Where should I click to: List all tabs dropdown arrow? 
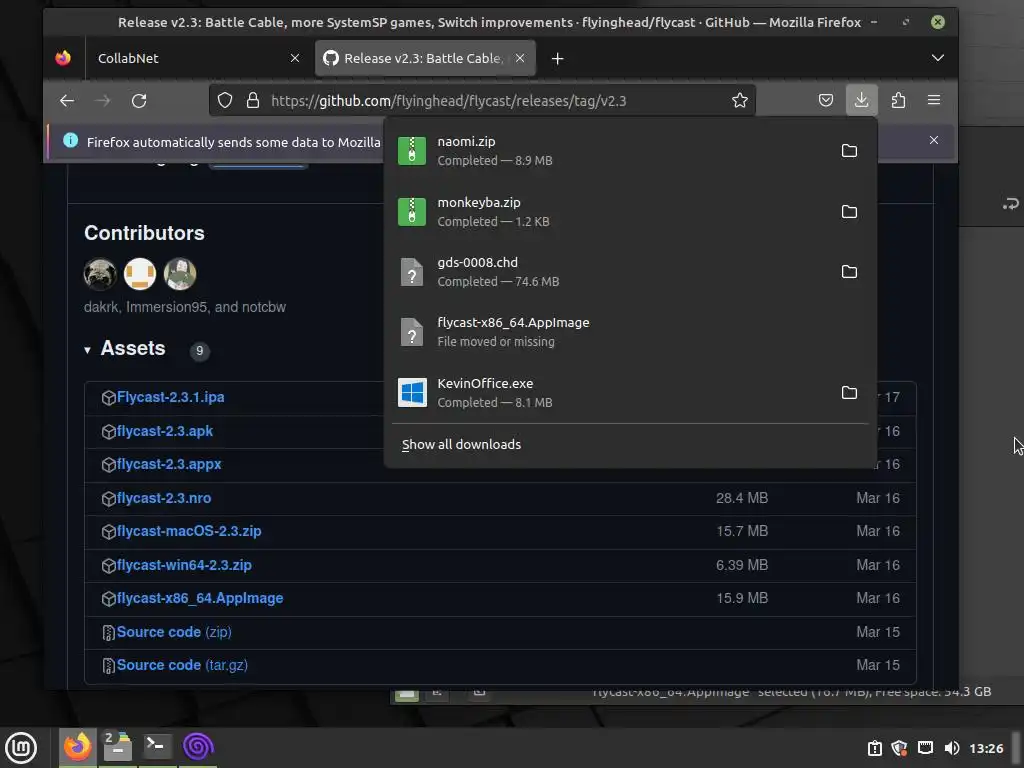937,58
